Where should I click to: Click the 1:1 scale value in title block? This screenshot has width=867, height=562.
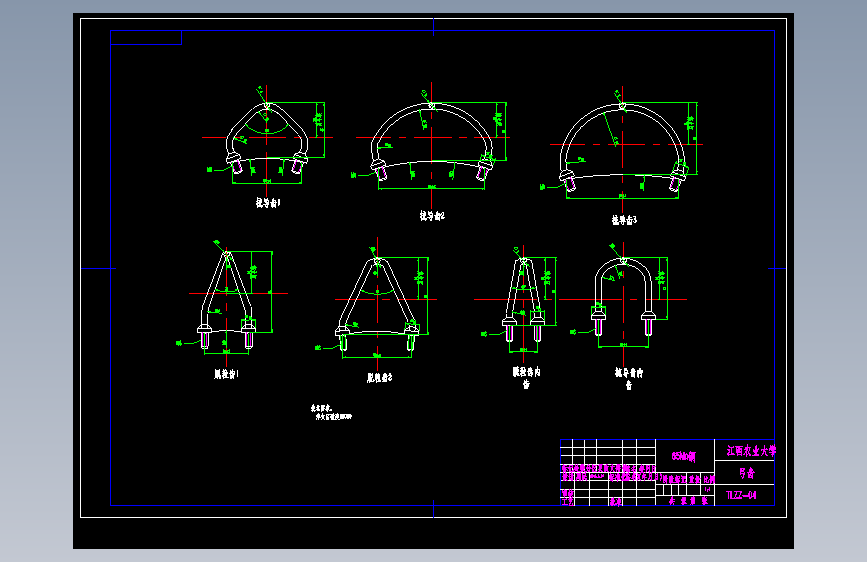click(708, 490)
